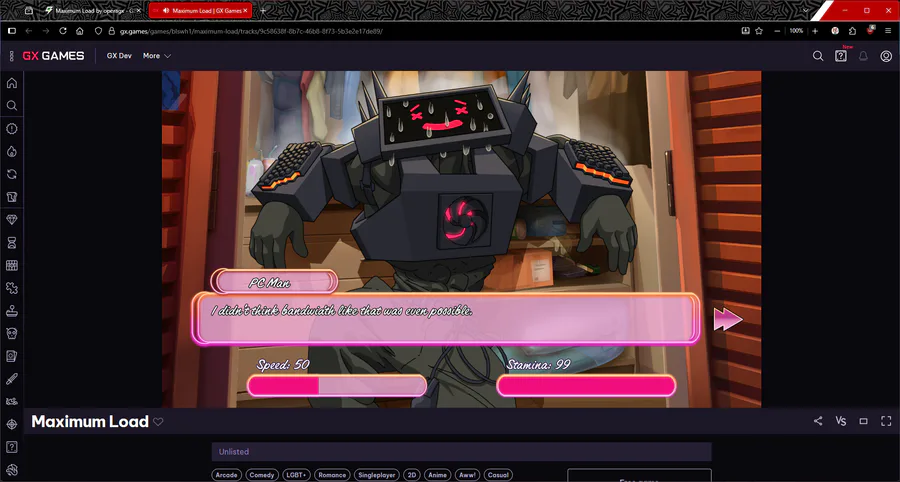This screenshot has width=900, height=482.
Task: Click the Singleplayer tag
Action: click(x=377, y=475)
